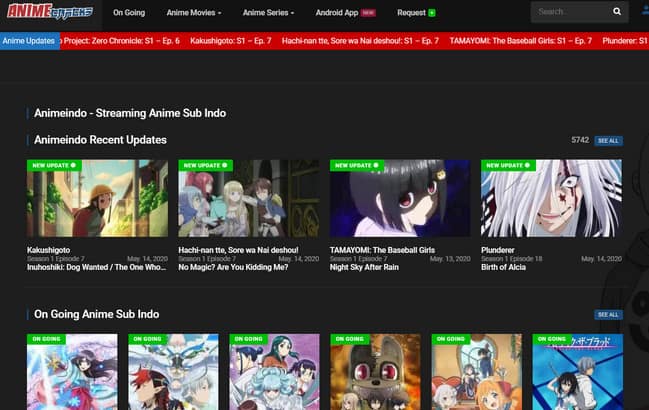649x410 pixels.
Task: Click the NEW badge beside Android App
Action: pyautogui.click(x=368, y=13)
